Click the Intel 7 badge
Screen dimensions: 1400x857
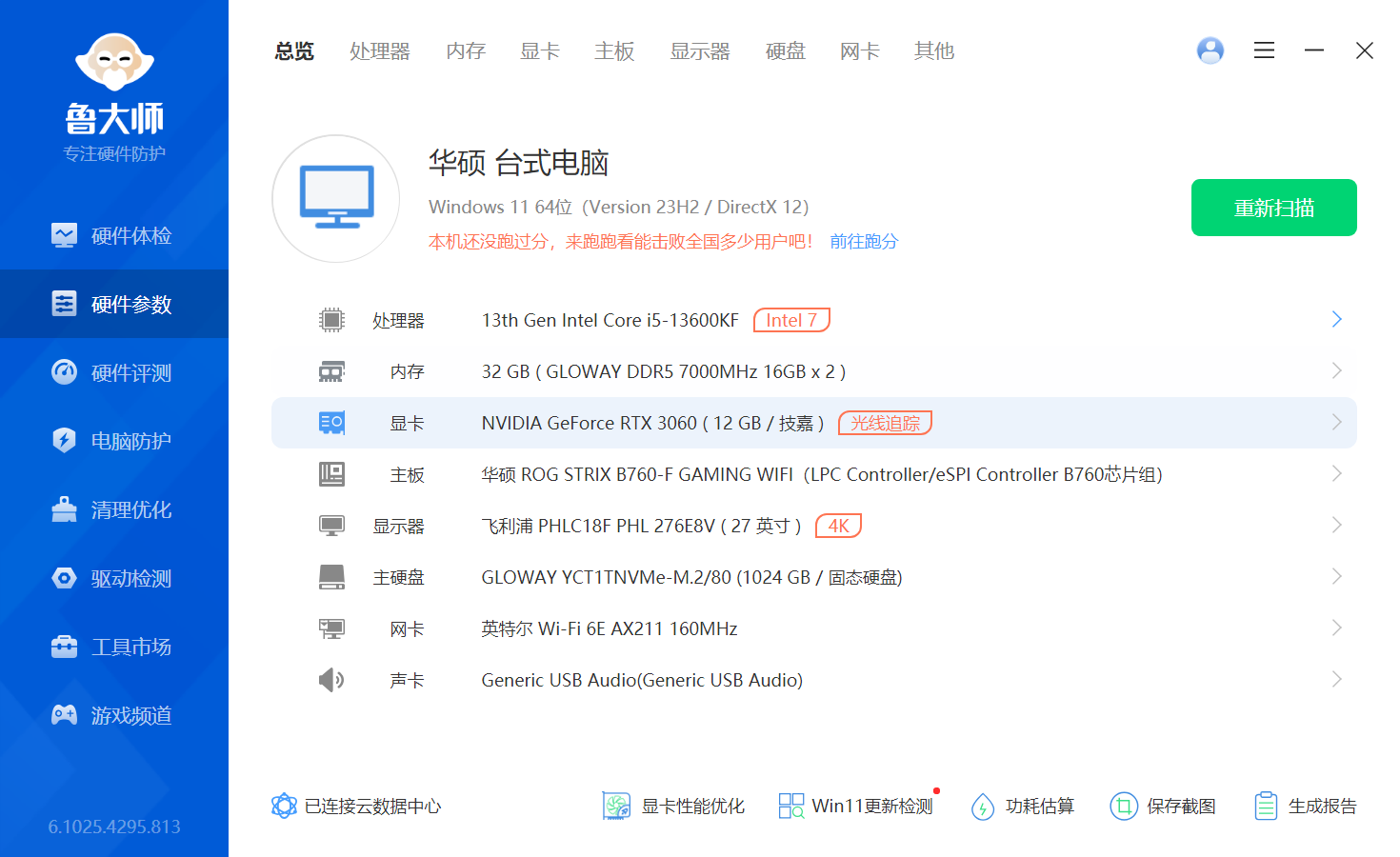click(x=791, y=320)
